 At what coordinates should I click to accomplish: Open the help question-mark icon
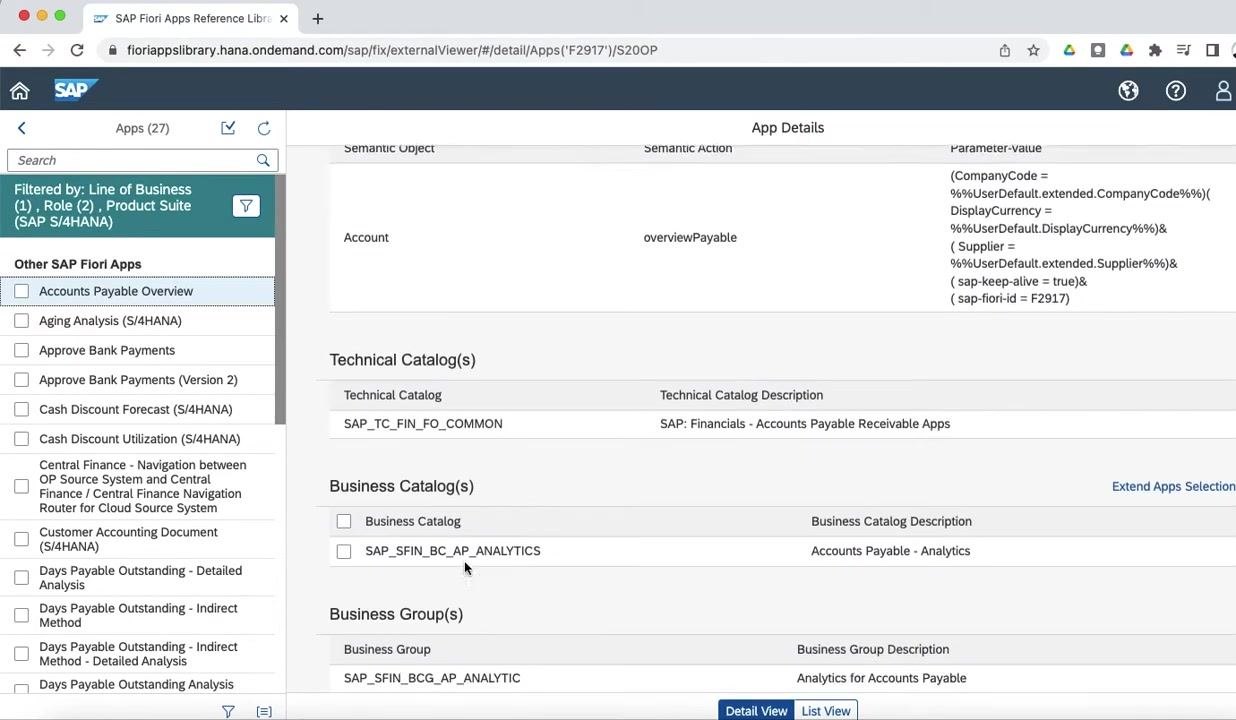tap(1176, 91)
